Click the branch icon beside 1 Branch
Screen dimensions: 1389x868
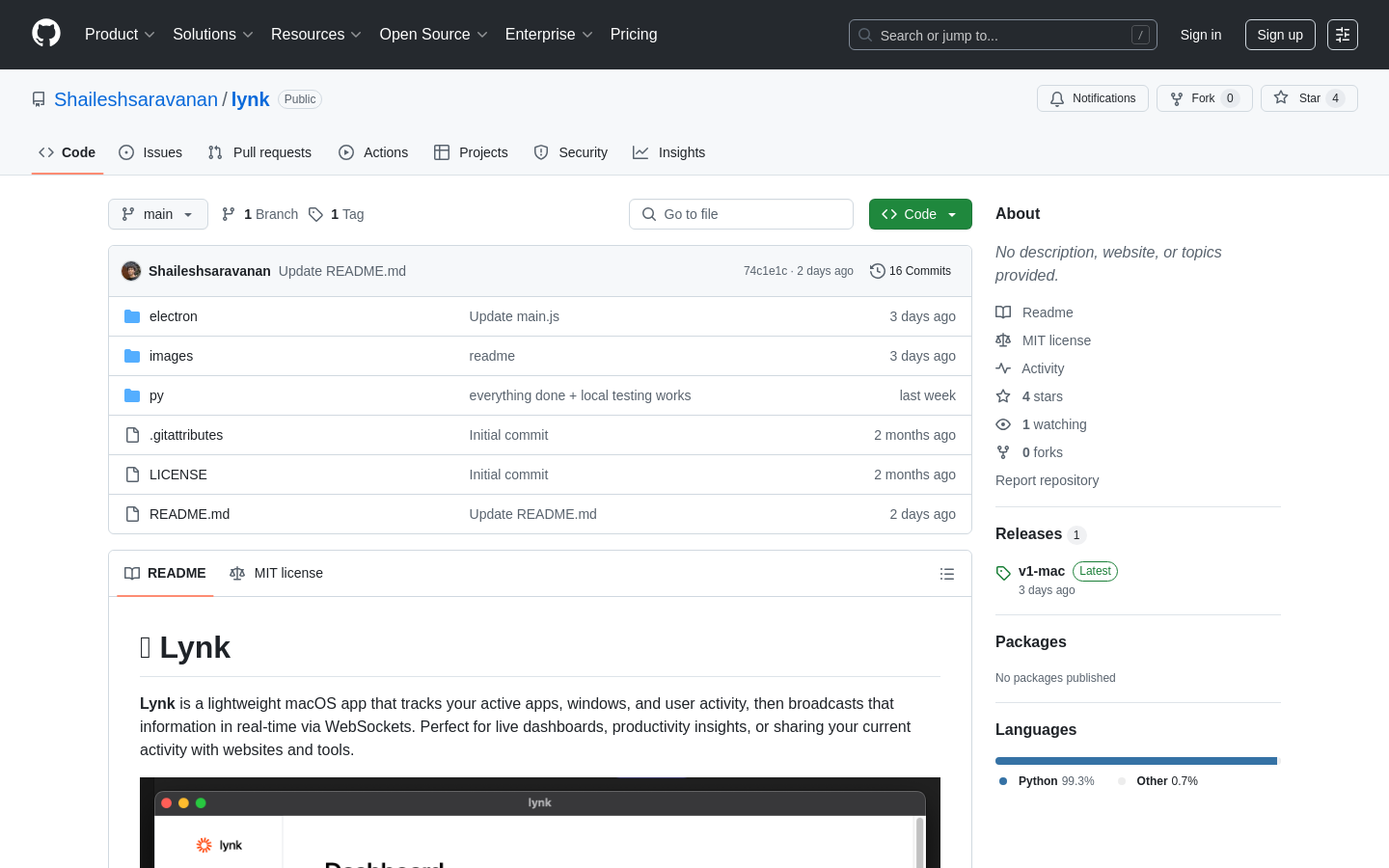(x=229, y=214)
